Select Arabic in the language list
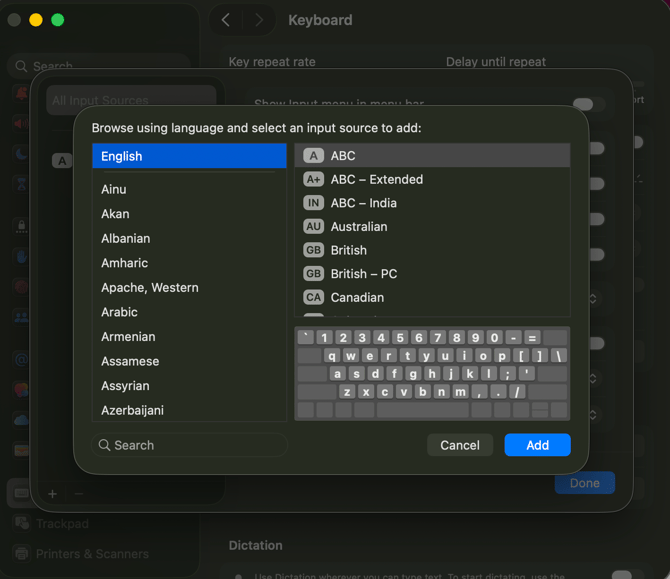Viewport: 670px width, 579px height. pyautogui.click(x=120, y=312)
